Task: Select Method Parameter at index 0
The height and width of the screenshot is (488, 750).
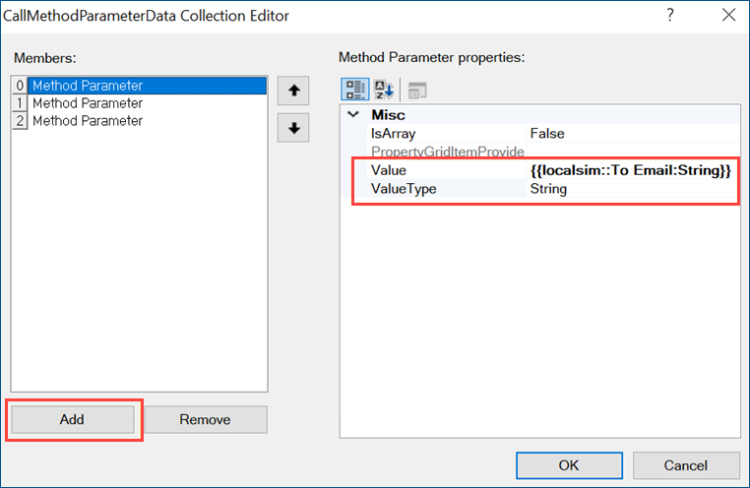Action: (87, 86)
